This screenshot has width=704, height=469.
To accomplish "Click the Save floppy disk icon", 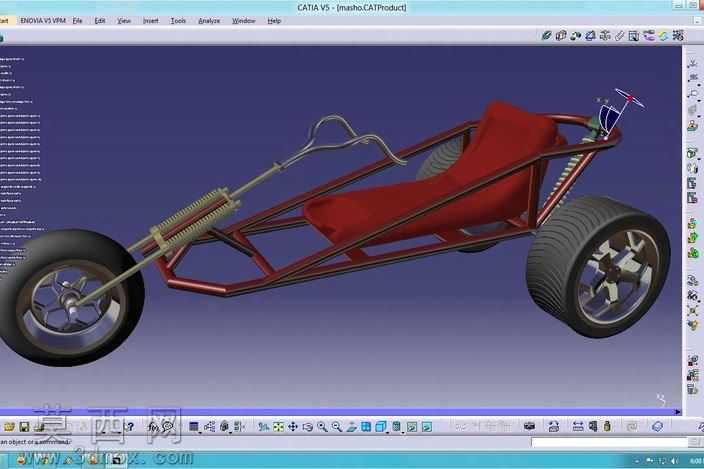I will (x=24, y=427).
